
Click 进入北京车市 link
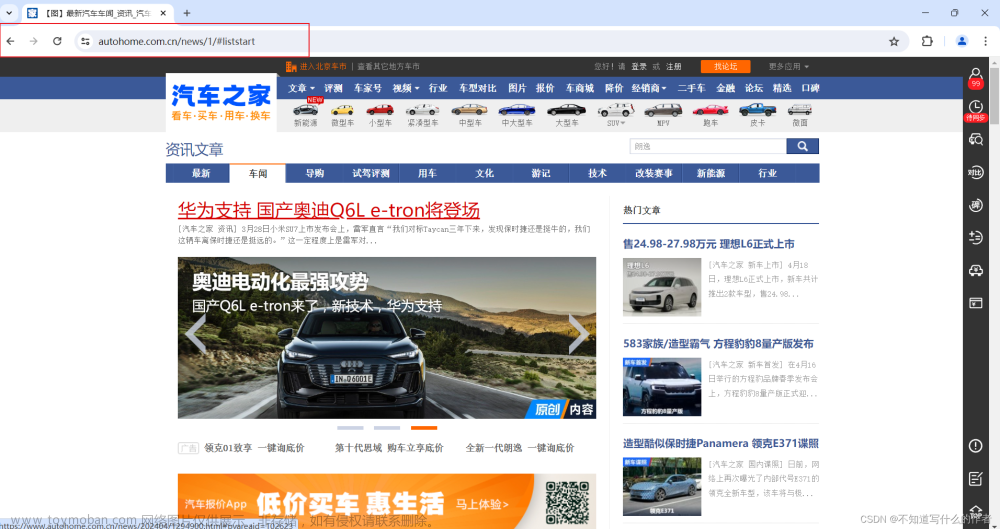click(x=323, y=66)
